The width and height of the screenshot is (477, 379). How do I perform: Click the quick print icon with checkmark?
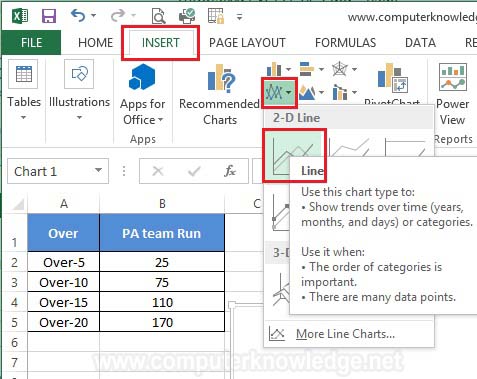(x=187, y=16)
